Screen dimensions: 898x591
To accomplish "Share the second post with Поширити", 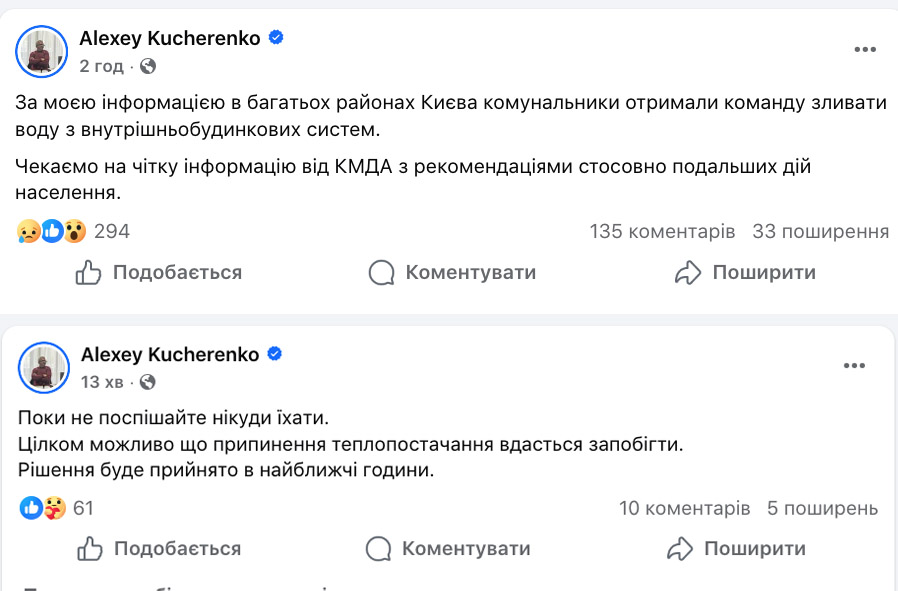I will [x=736, y=548].
